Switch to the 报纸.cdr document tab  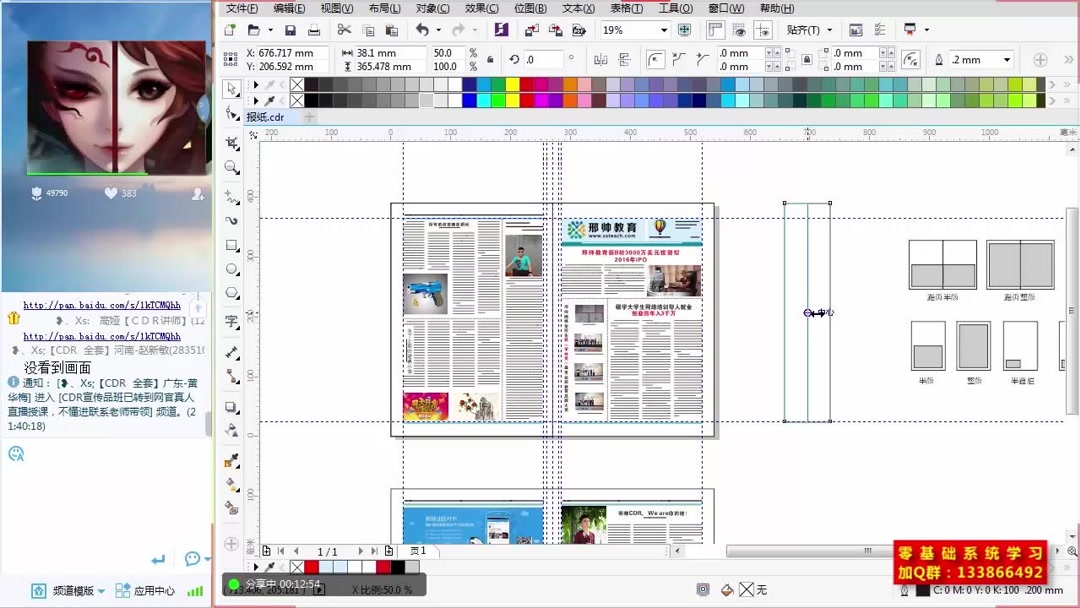pos(265,117)
